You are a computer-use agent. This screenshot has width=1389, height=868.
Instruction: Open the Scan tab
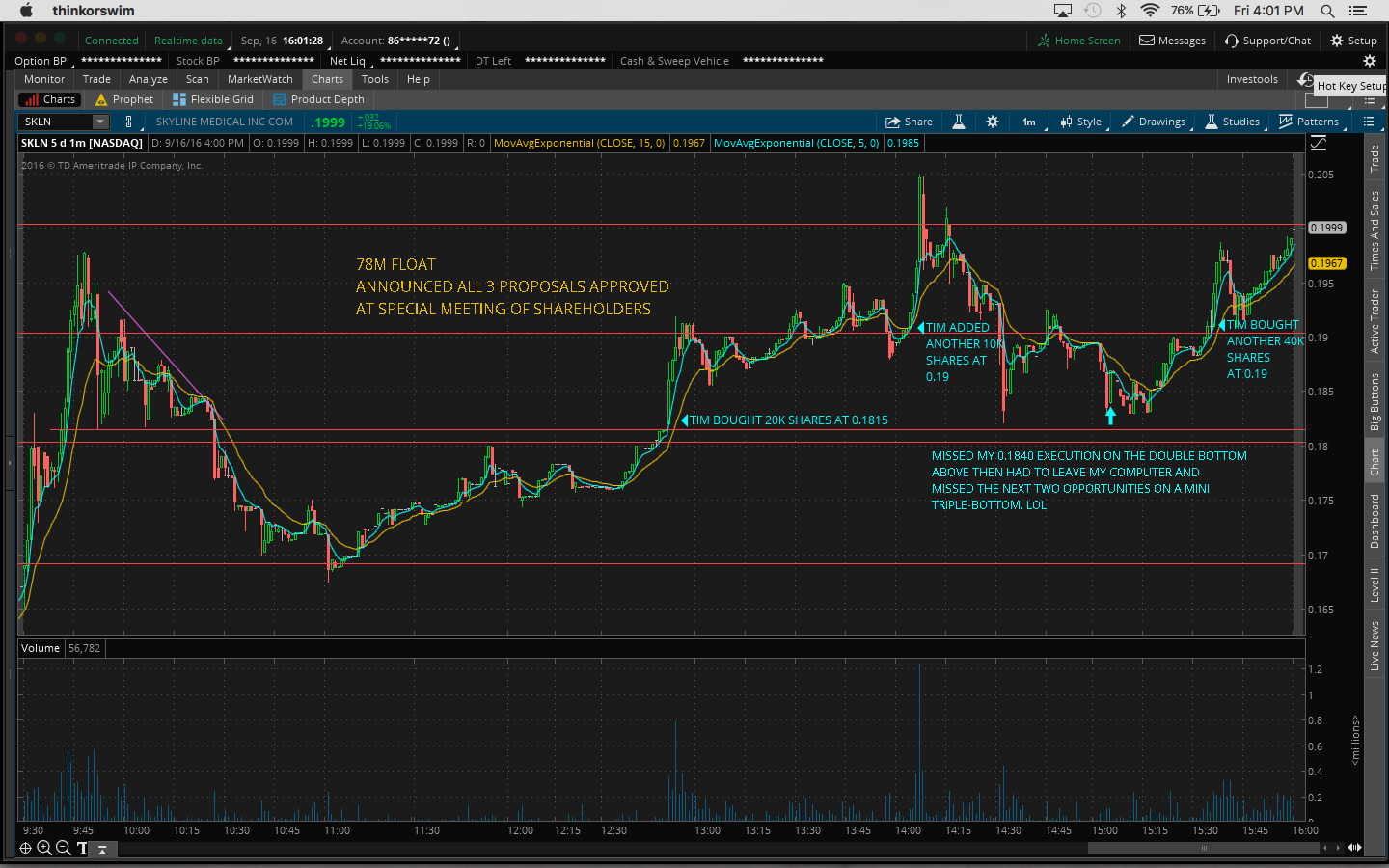198,79
